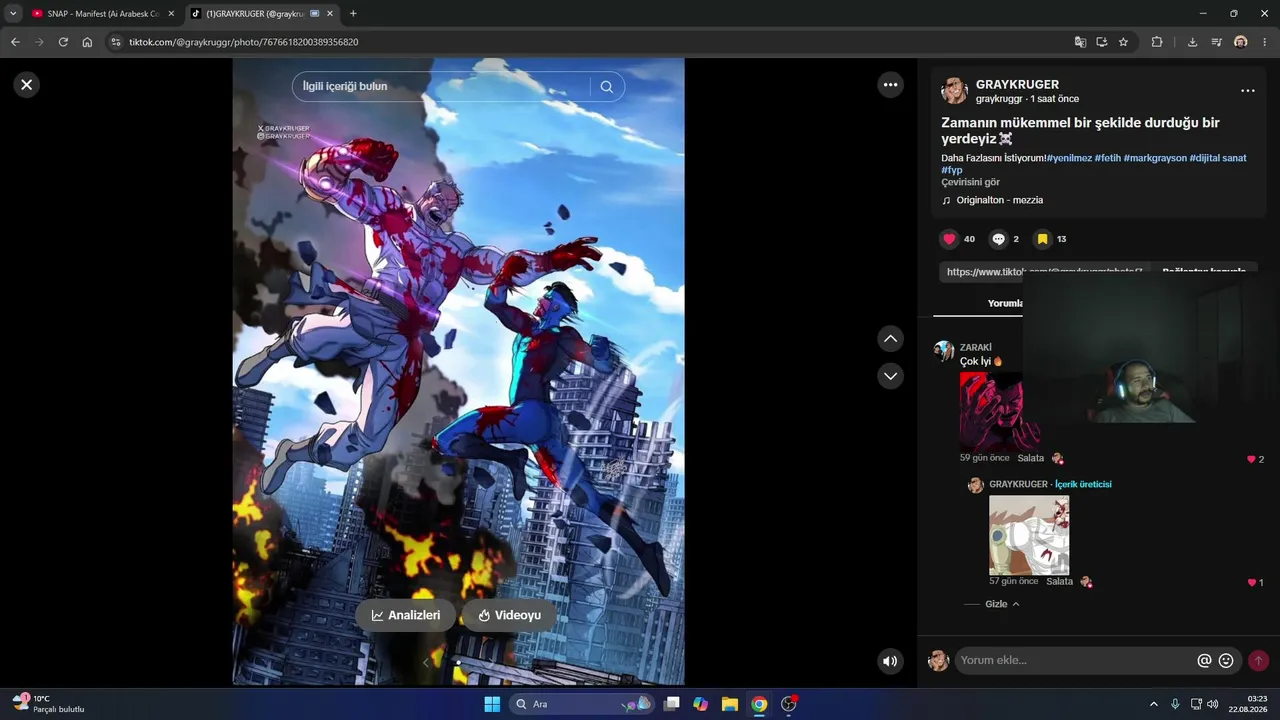Screen dimensions: 1280x720
Task: Open the GRAYKRUGER reply author name
Action: pos(1018,484)
